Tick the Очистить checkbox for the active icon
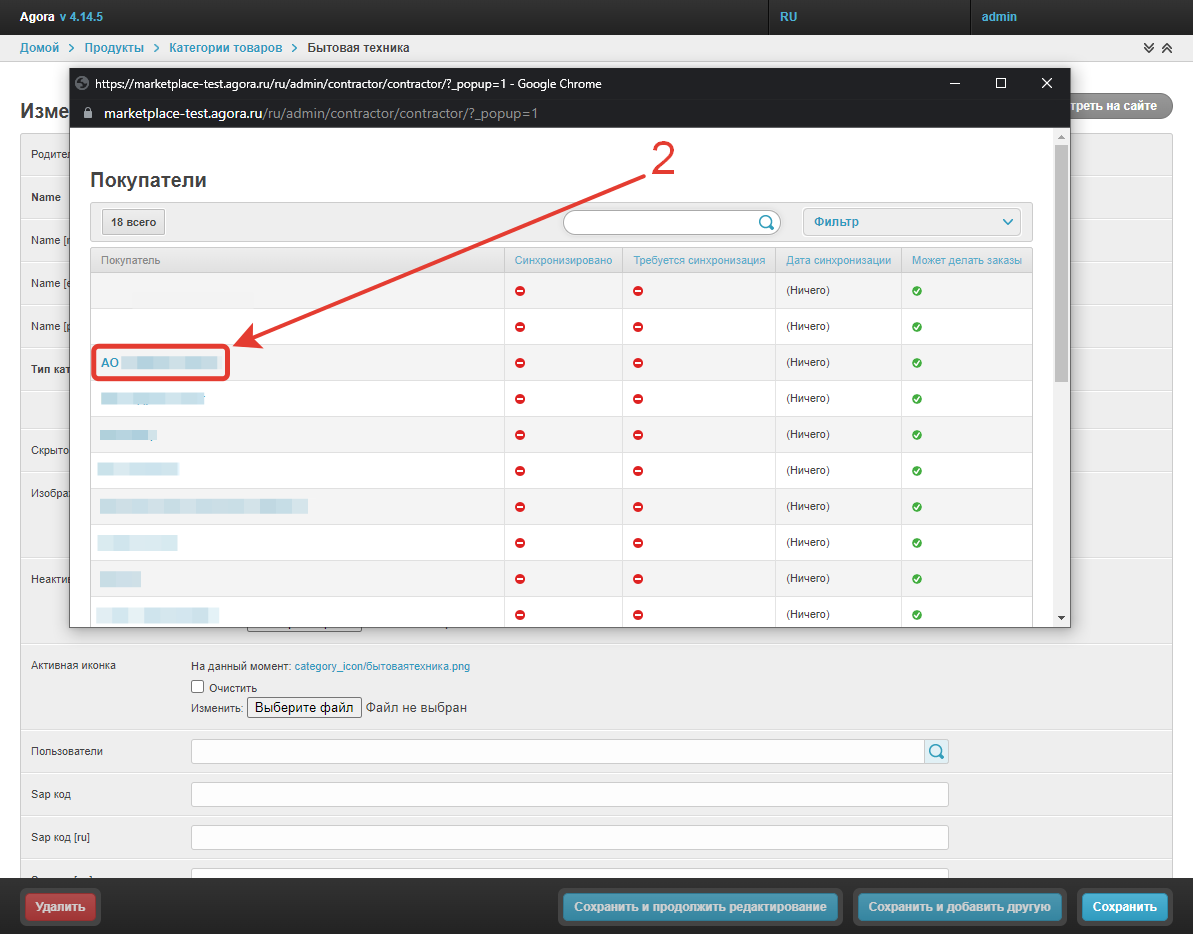Viewport: 1193px width, 934px height. 197,687
